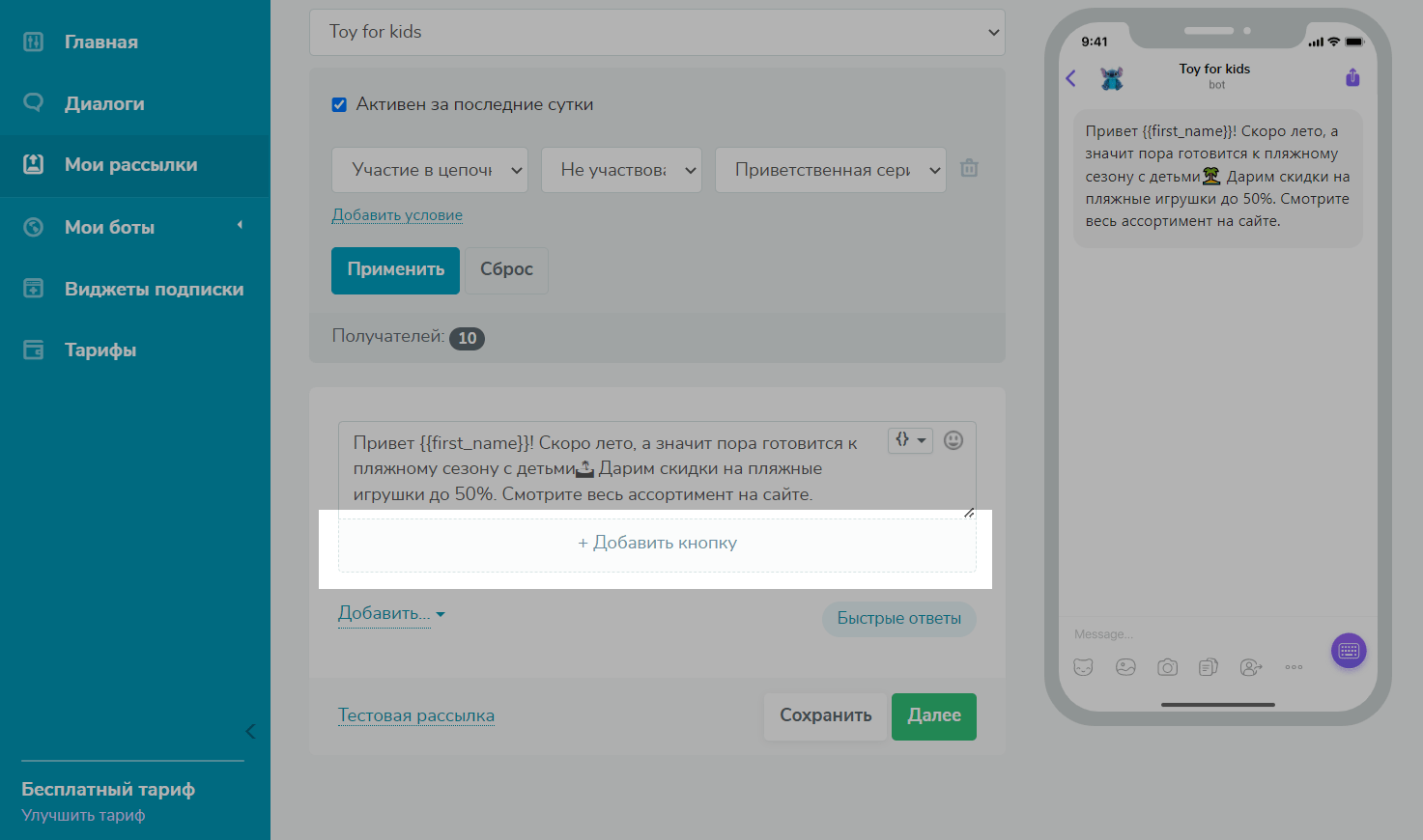The width and height of the screenshot is (1423, 840).
Task: Click the "Применить" button
Action: click(x=395, y=269)
